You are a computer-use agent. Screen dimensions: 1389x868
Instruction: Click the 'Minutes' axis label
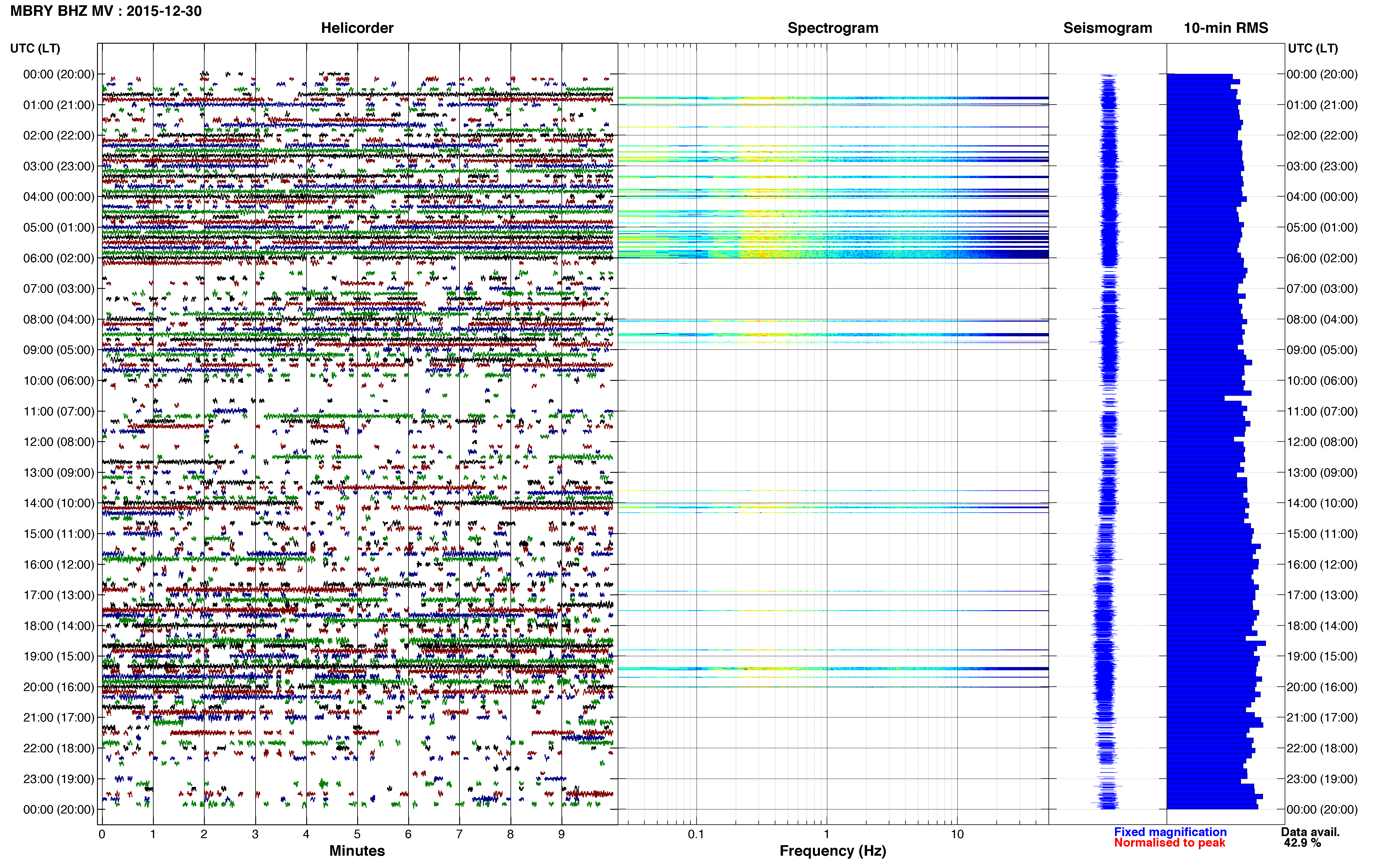coord(357,850)
